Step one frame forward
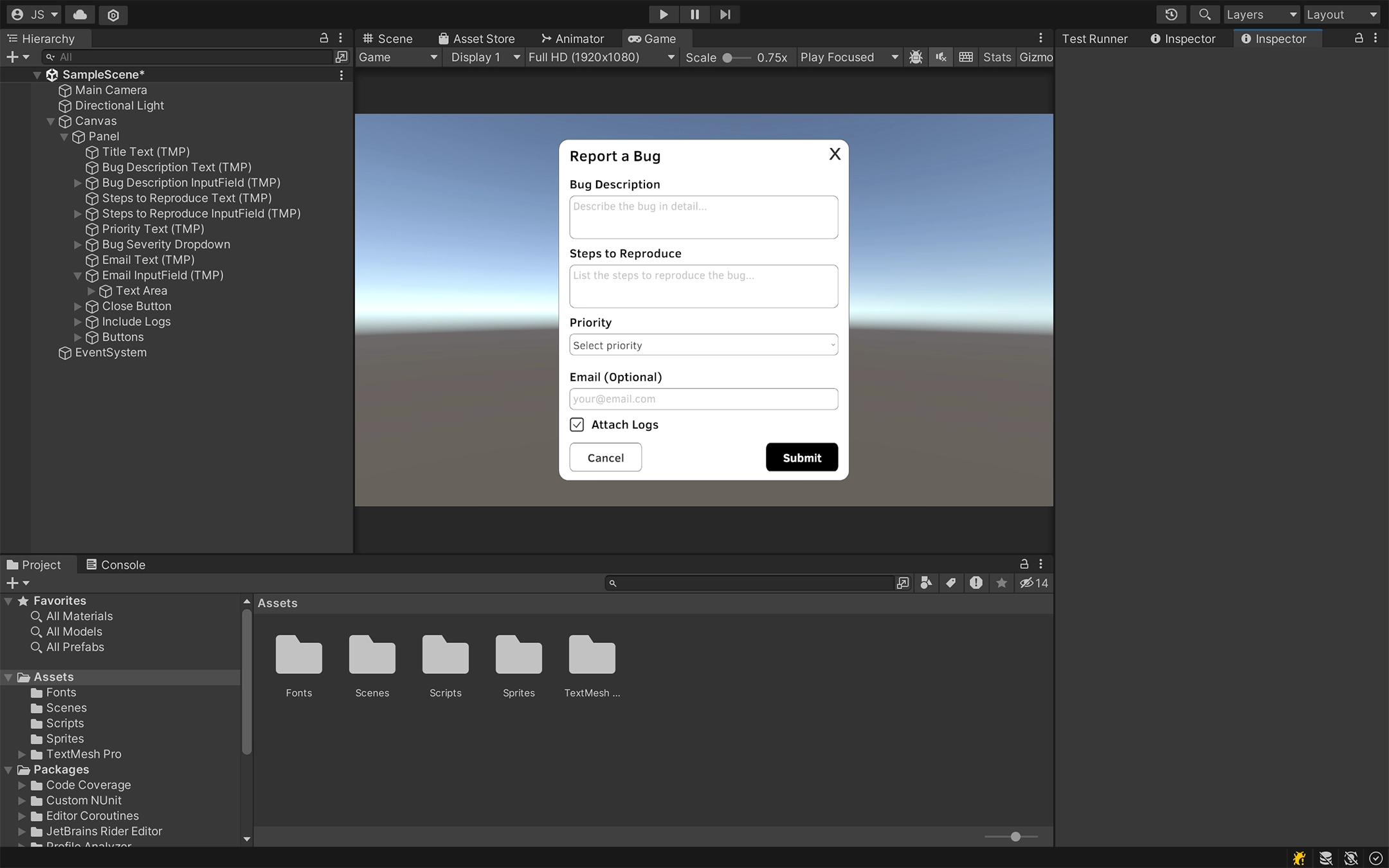Image resolution: width=1389 pixels, height=868 pixels. coord(725,14)
